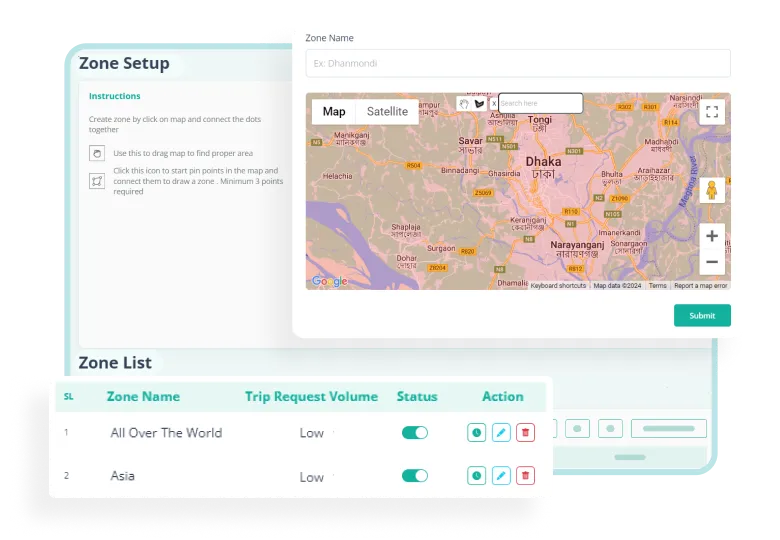The height and width of the screenshot is (540, 780).
Task: Open clock log for All Over The World
Action: tap(476, 433)
